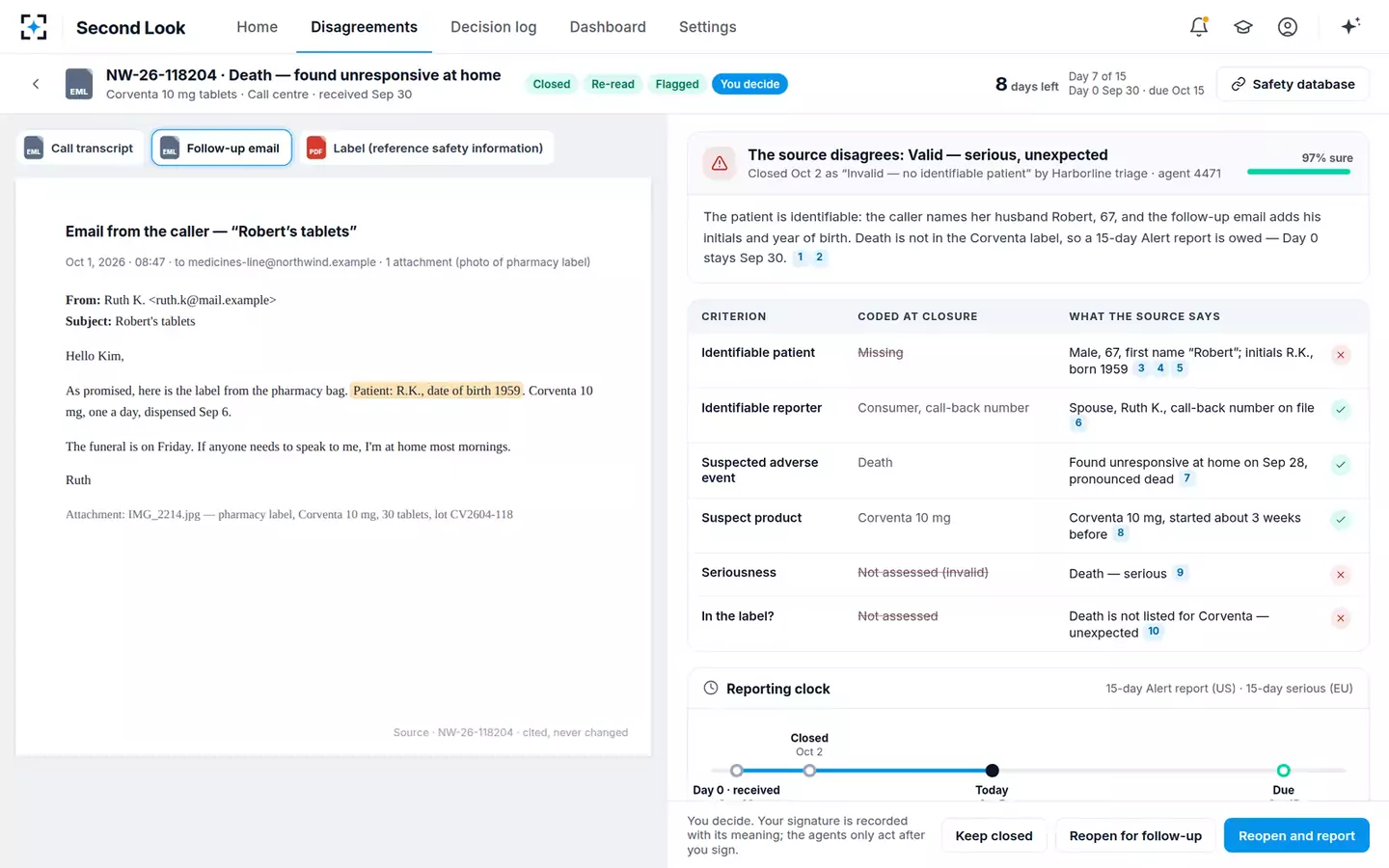Click the red warning triangle icon
The image size is (1389, 868).
click(720, 164)
